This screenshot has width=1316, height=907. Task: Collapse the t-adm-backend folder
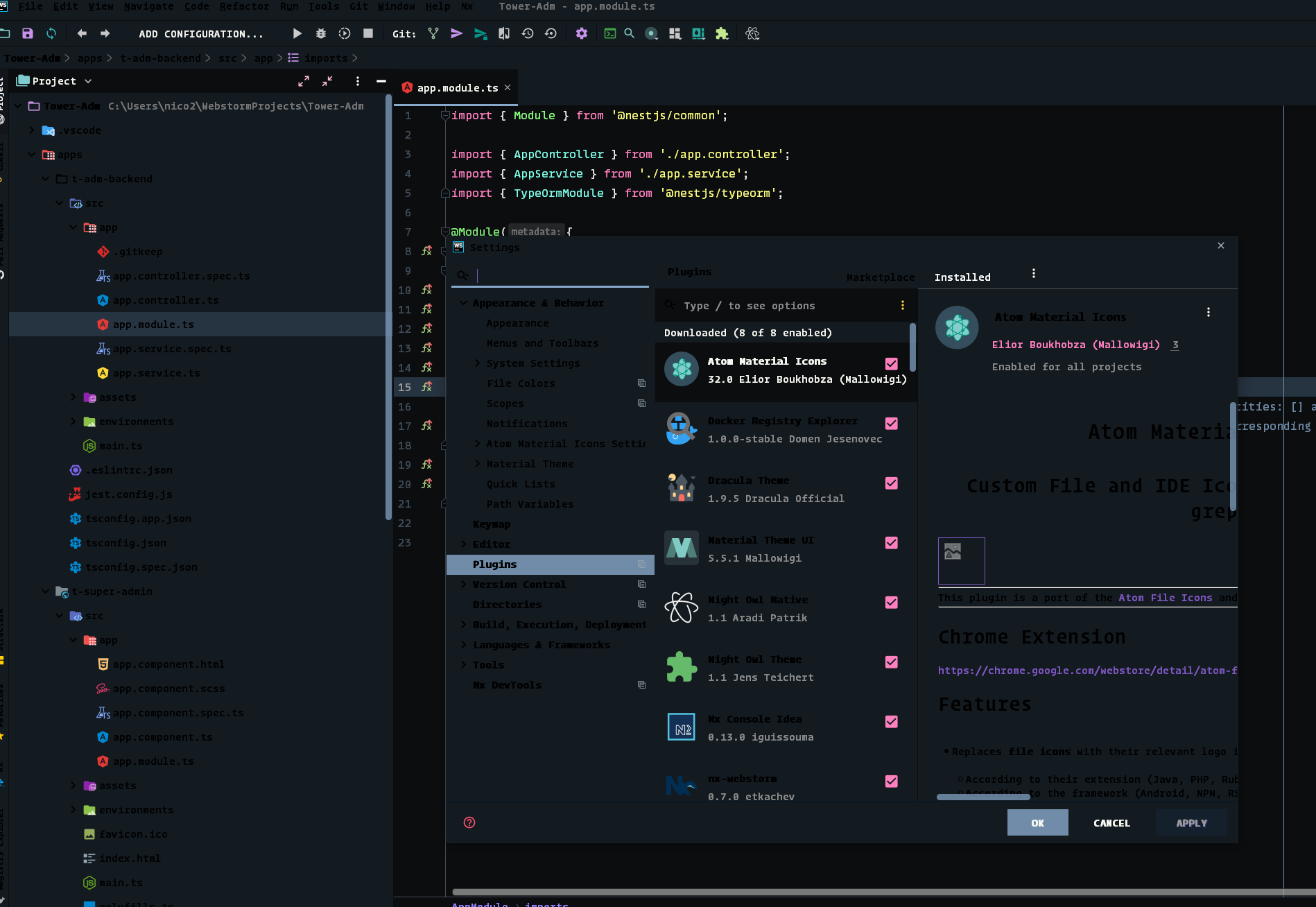pos(45,178)
